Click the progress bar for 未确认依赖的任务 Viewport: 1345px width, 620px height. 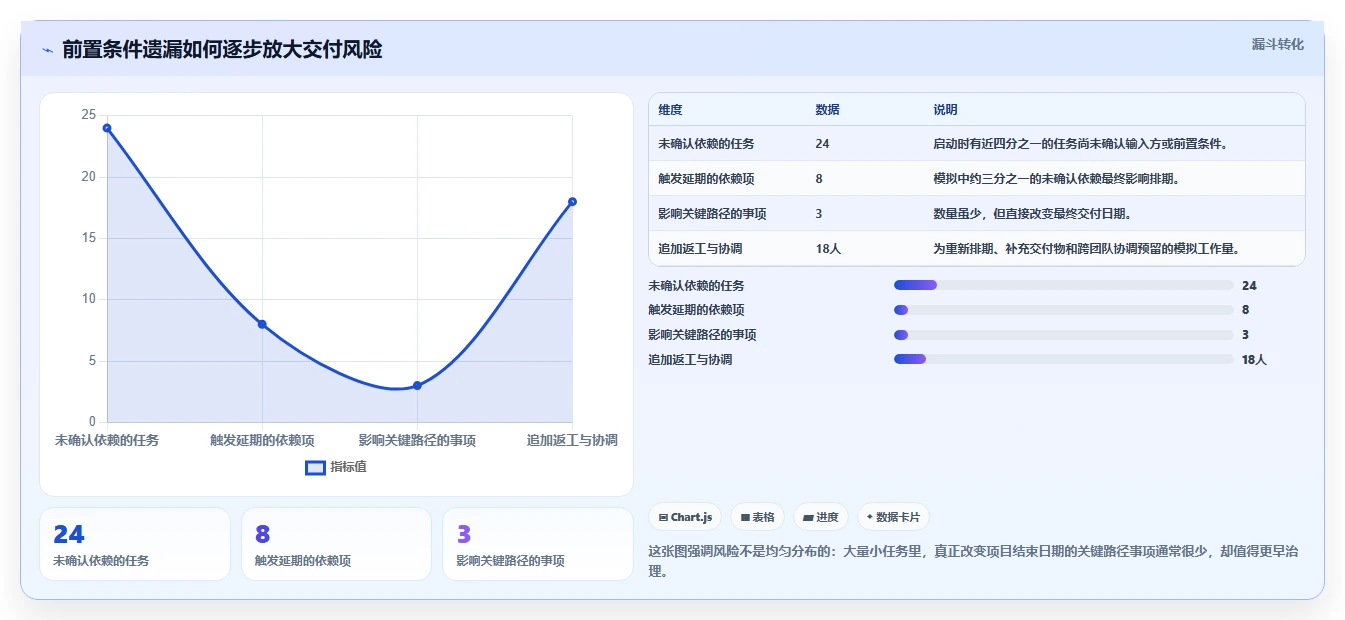(x=1063, y=285)
